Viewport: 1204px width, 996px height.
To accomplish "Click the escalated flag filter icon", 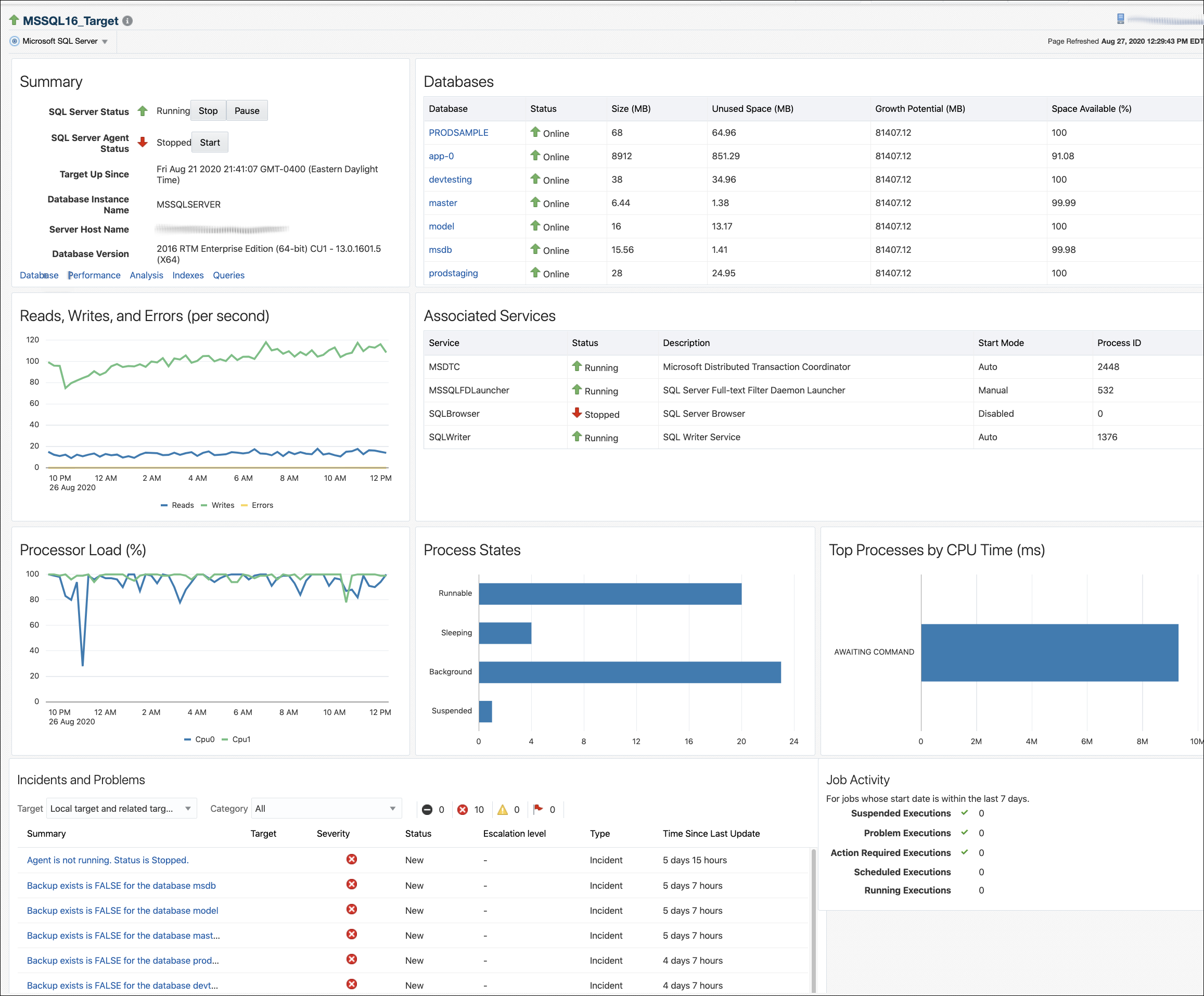I will click(538, 809).
